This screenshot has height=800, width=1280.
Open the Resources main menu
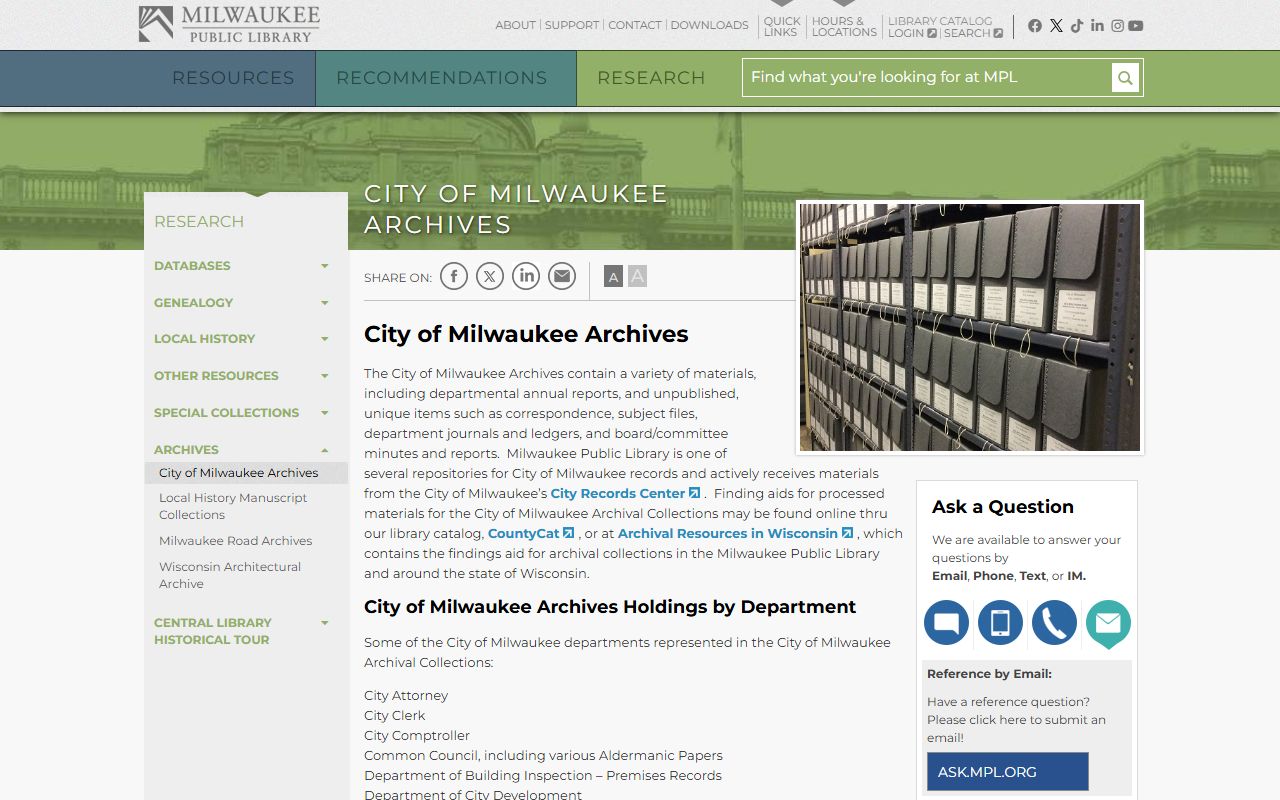coord(233,78)
